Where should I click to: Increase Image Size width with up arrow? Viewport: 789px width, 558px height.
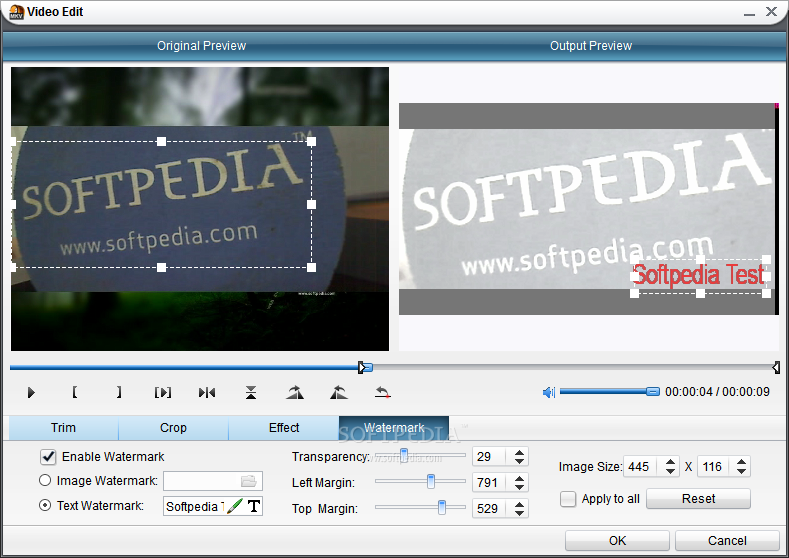[x=670, y=462]
